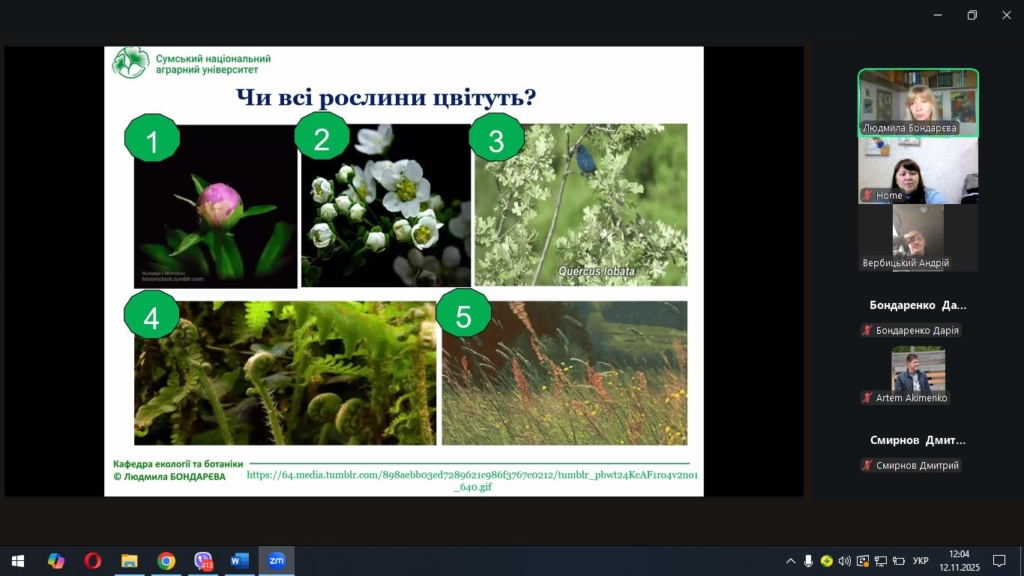Open the Windows Start menu
Image resolution: width=1024 pixels, height=576 pixels.
[17, 561]
